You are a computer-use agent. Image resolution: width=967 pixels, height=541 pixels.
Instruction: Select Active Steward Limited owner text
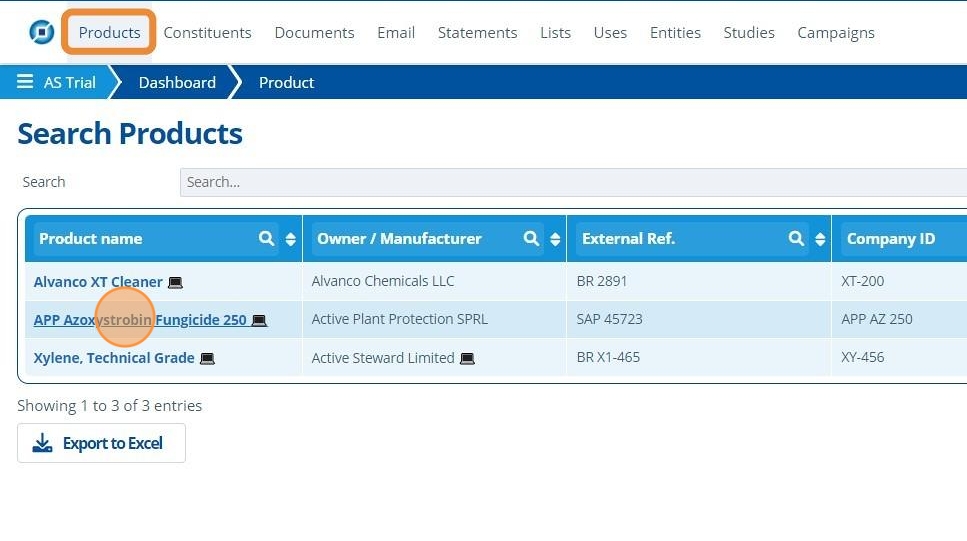click(x=383, y=358)
